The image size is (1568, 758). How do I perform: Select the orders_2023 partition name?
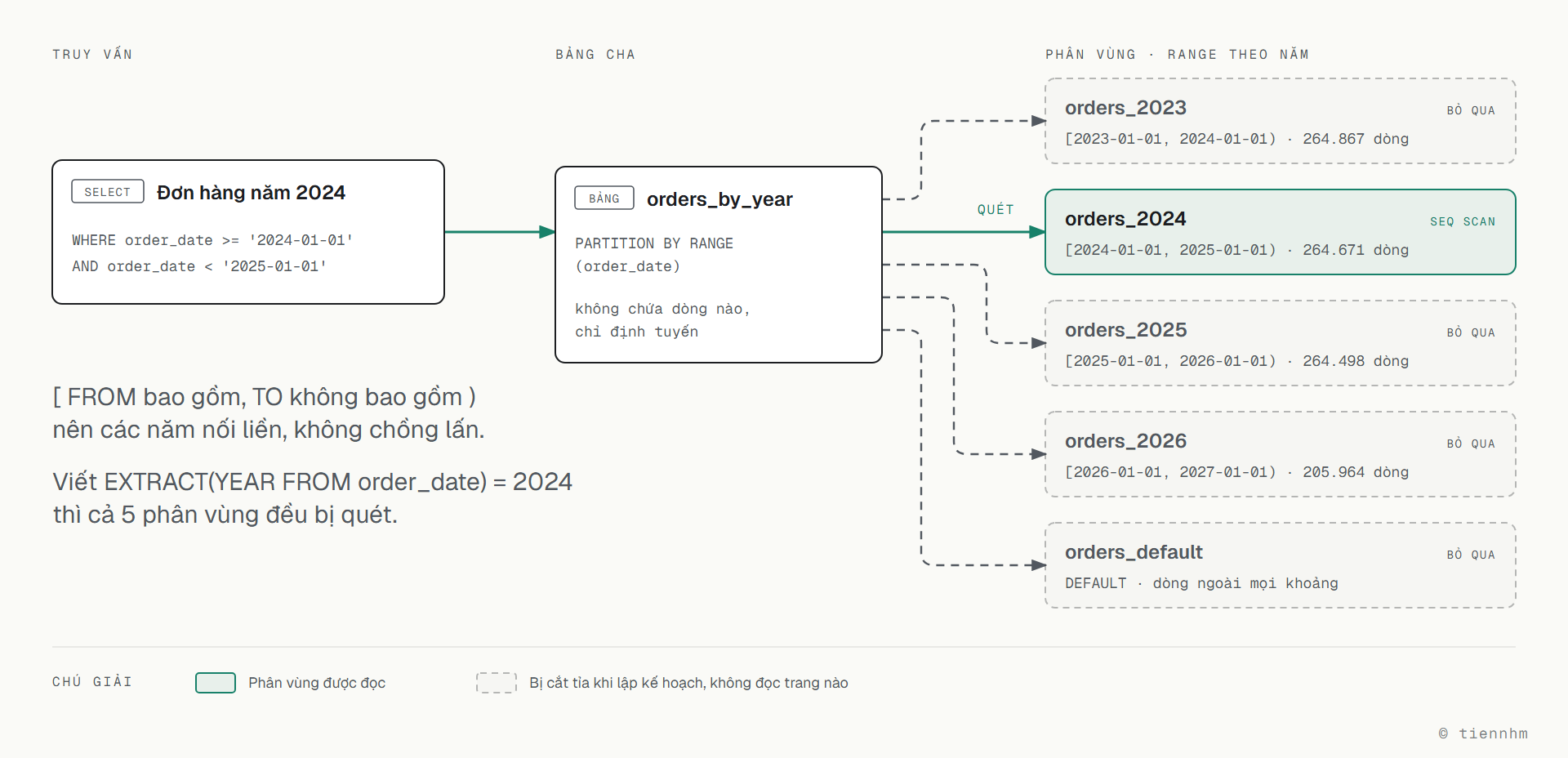[x=1125, y=108]
